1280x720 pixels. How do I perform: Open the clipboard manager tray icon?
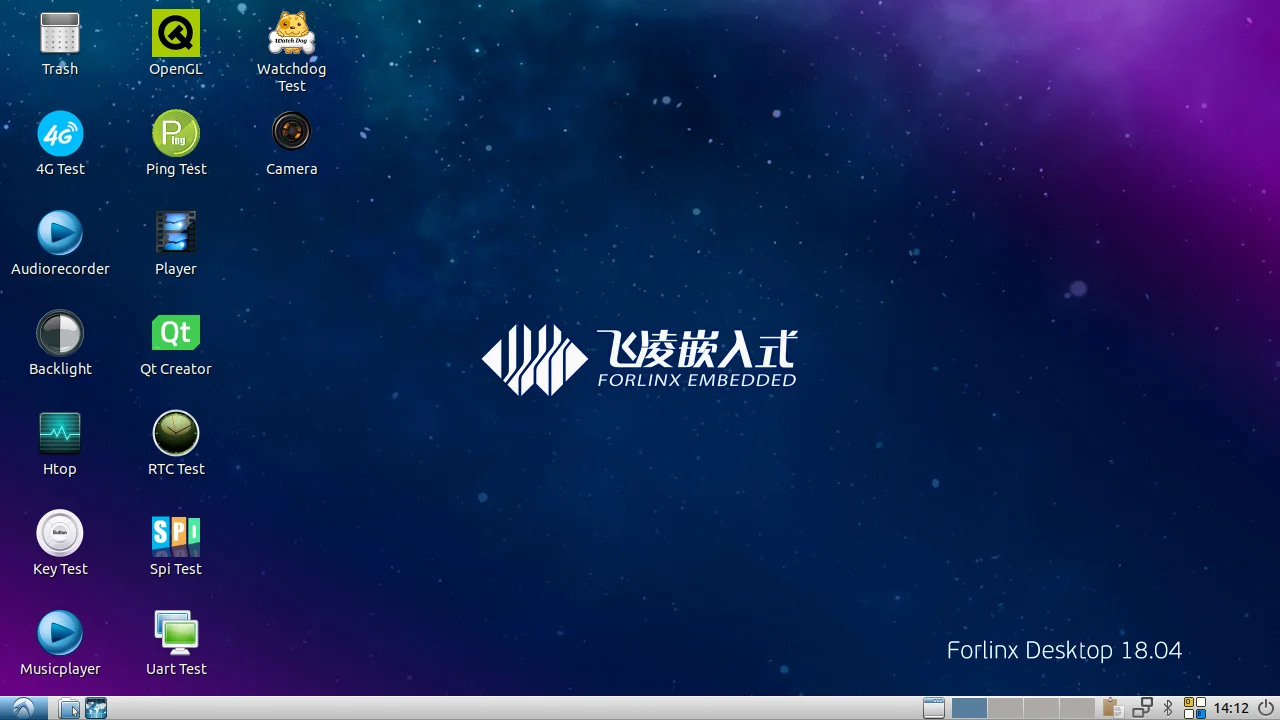[x=1111, y=709]
